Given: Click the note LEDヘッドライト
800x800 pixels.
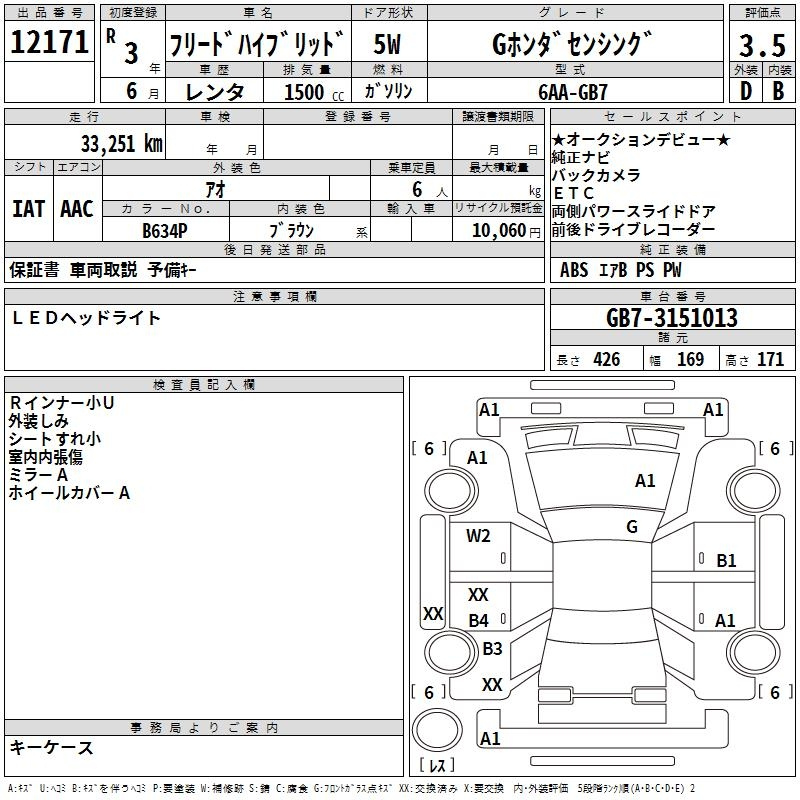Looking at the screenshot, I should tap(86, 318).
